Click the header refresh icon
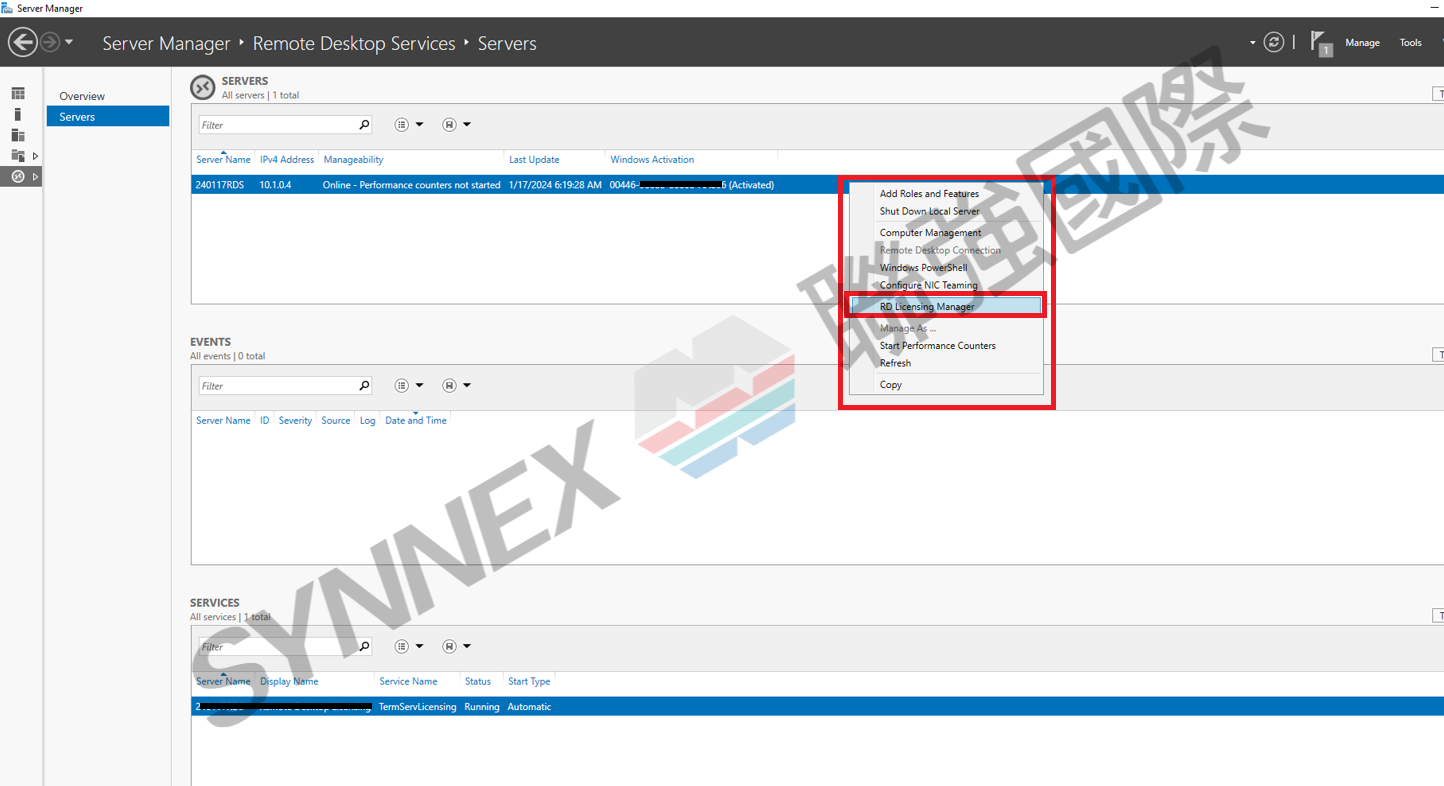1444x786 pixels. tap(1273, 42)
